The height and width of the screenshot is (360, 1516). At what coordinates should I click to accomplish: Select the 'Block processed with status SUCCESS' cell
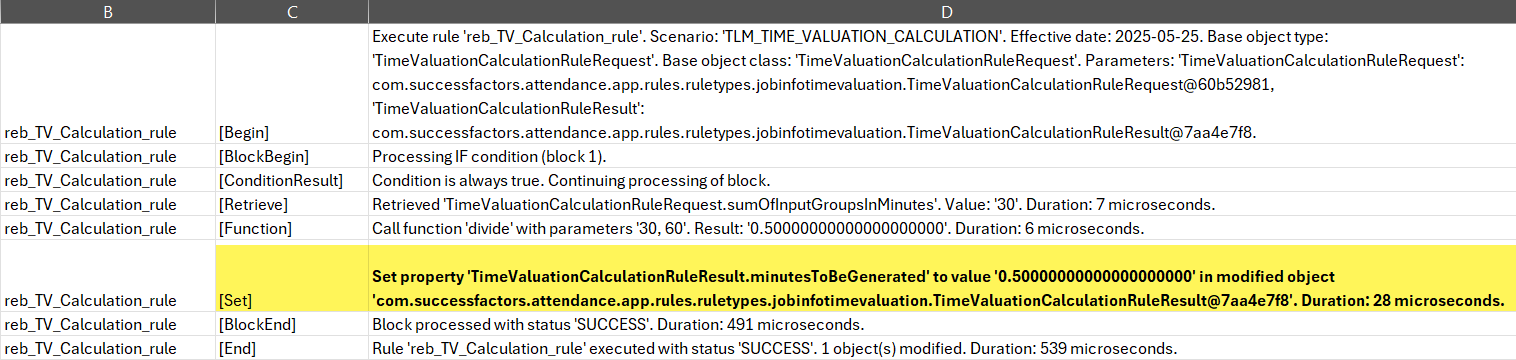(x=941, y=324)
